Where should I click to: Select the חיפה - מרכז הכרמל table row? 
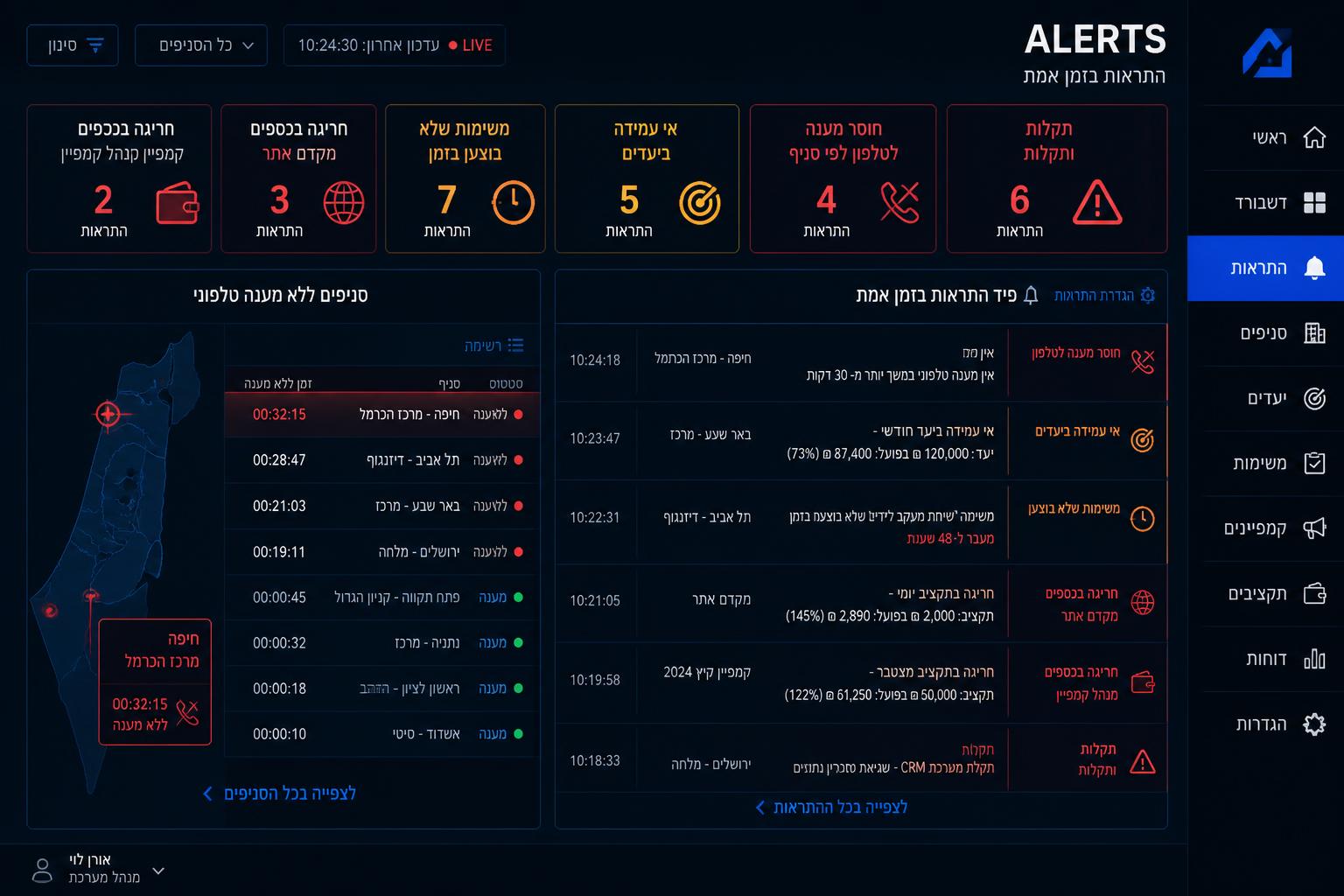pos(382,415)
